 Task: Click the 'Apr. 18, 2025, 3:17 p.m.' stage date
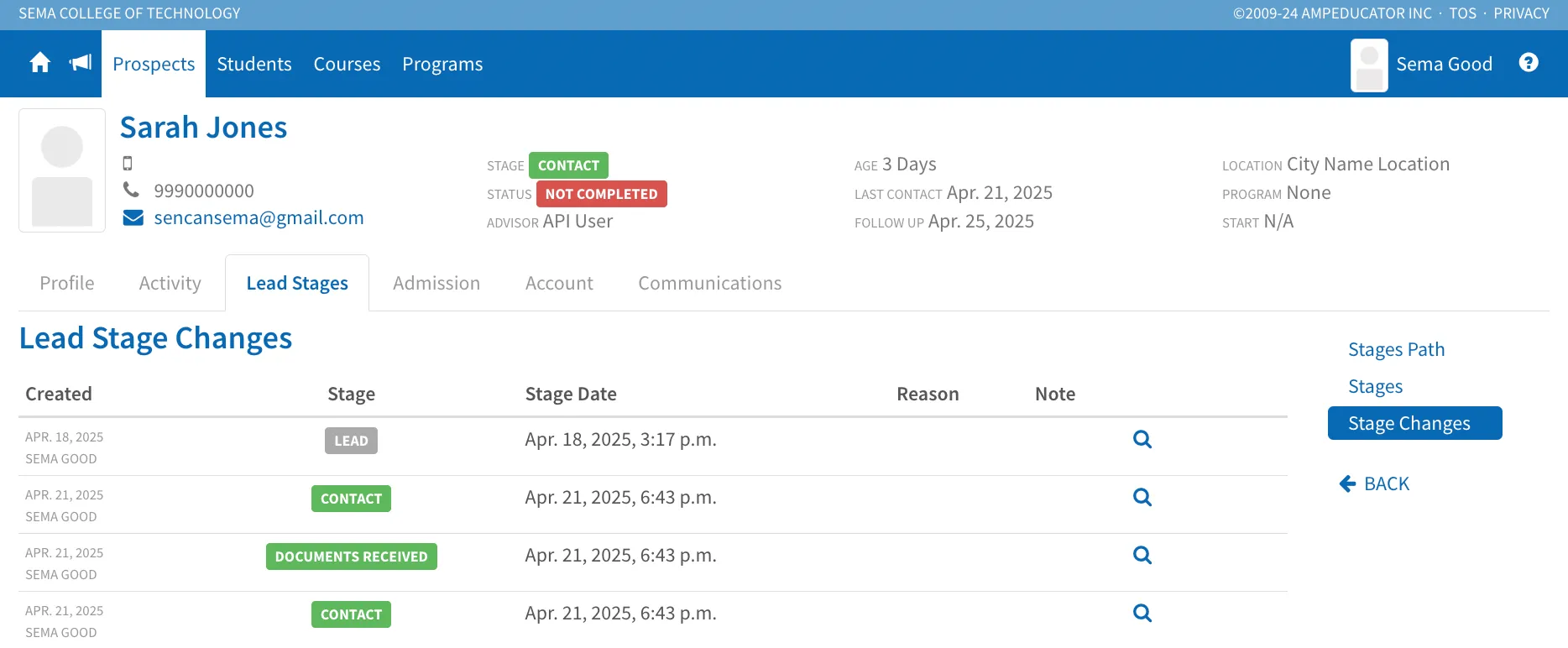tap(620, 440)
